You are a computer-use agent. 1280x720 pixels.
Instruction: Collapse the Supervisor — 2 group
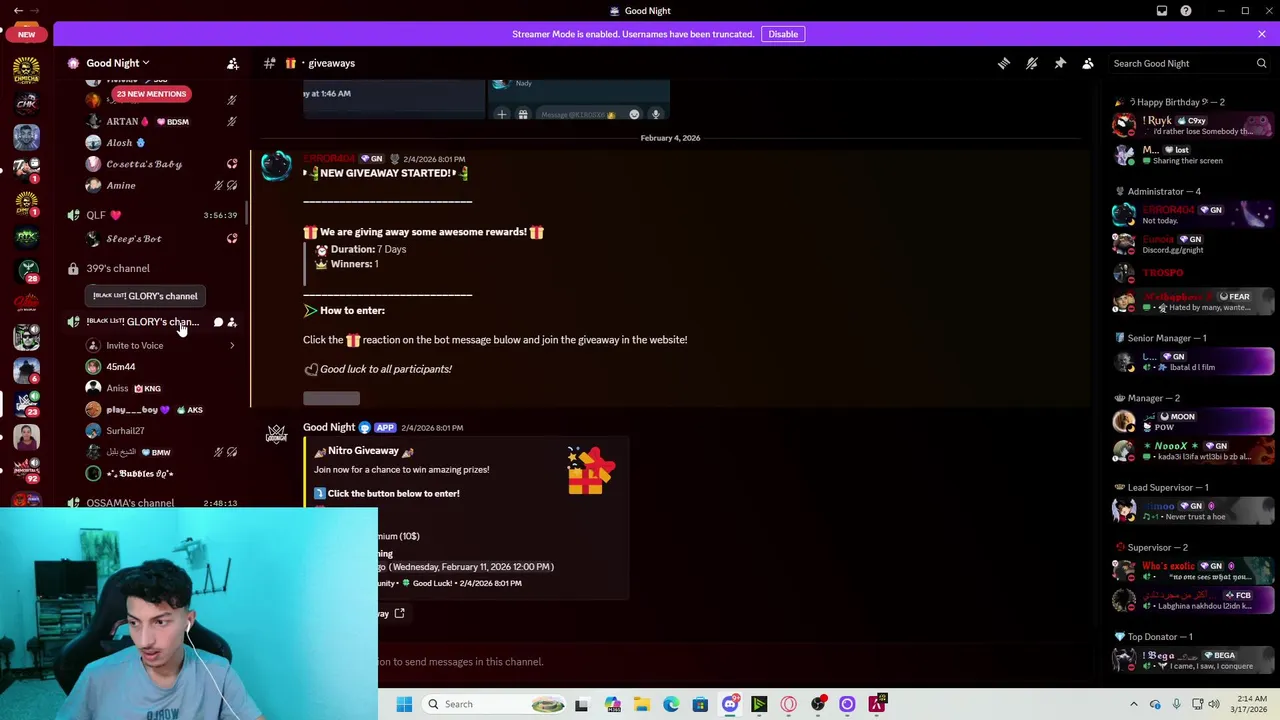click(1157, 548)
